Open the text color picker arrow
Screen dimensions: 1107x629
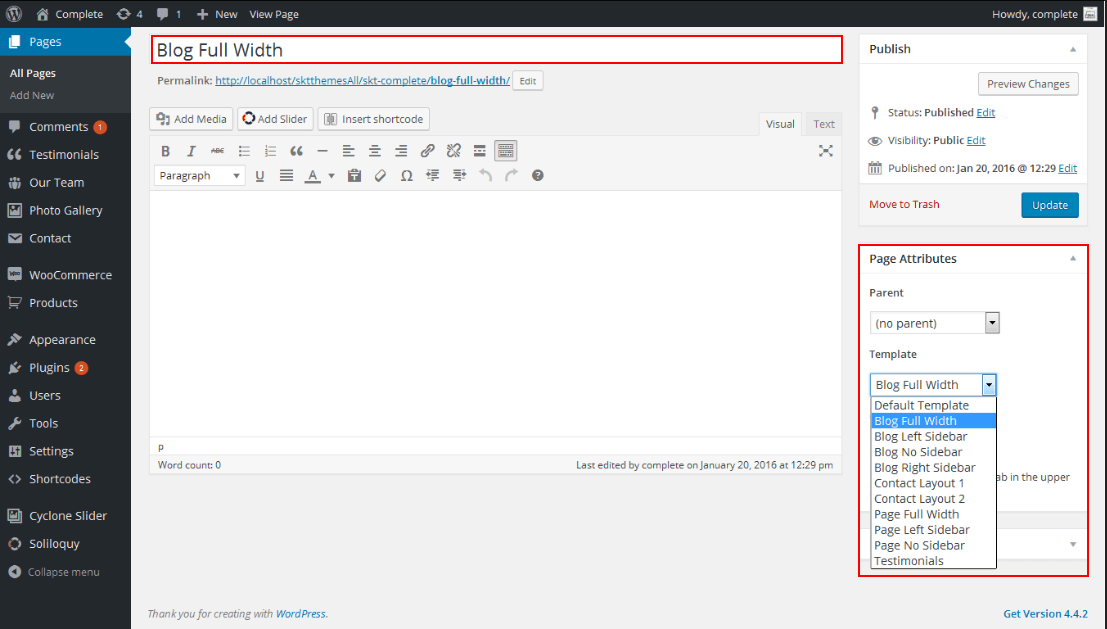(x=331, y=176)
